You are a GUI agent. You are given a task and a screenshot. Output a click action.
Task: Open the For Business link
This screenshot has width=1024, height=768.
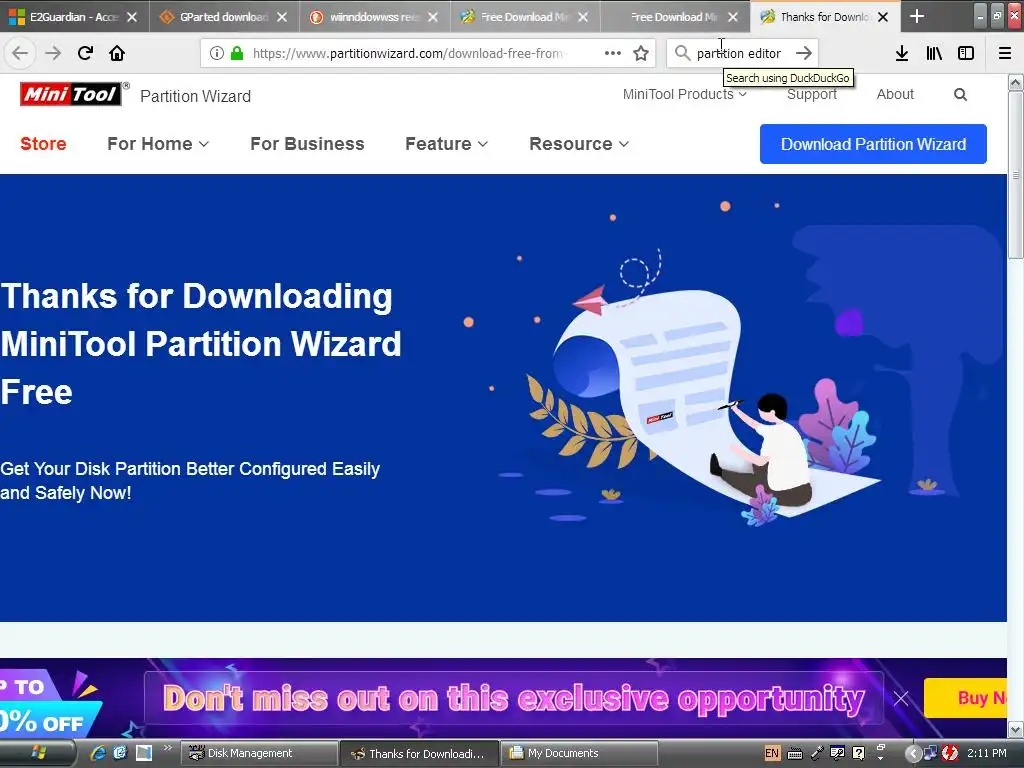(x=307, y=144)
